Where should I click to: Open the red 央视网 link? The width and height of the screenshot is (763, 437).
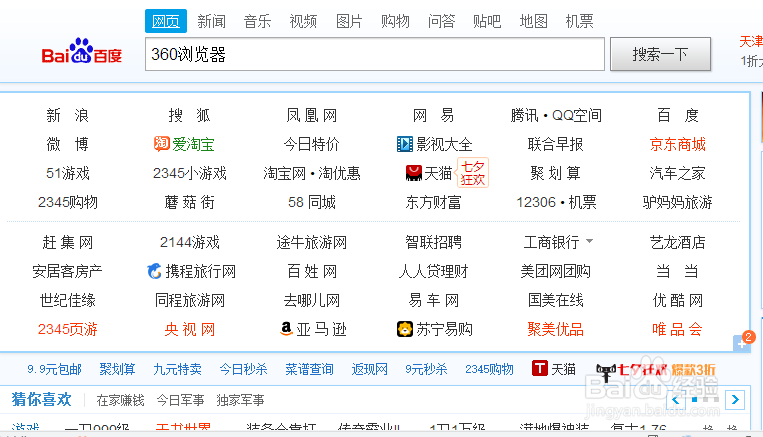pos(189,329)
